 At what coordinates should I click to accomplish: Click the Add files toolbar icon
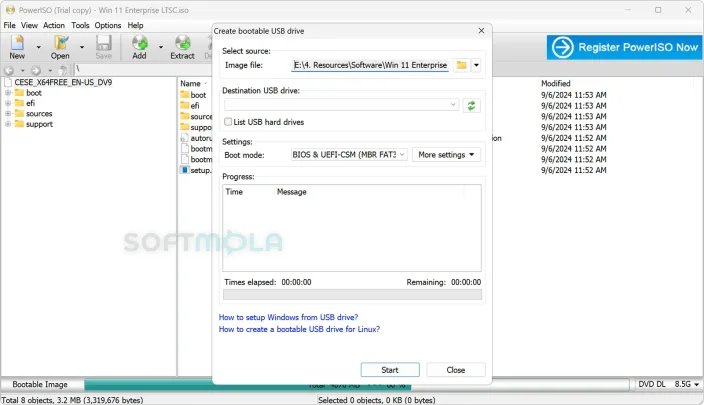point(140,47)
